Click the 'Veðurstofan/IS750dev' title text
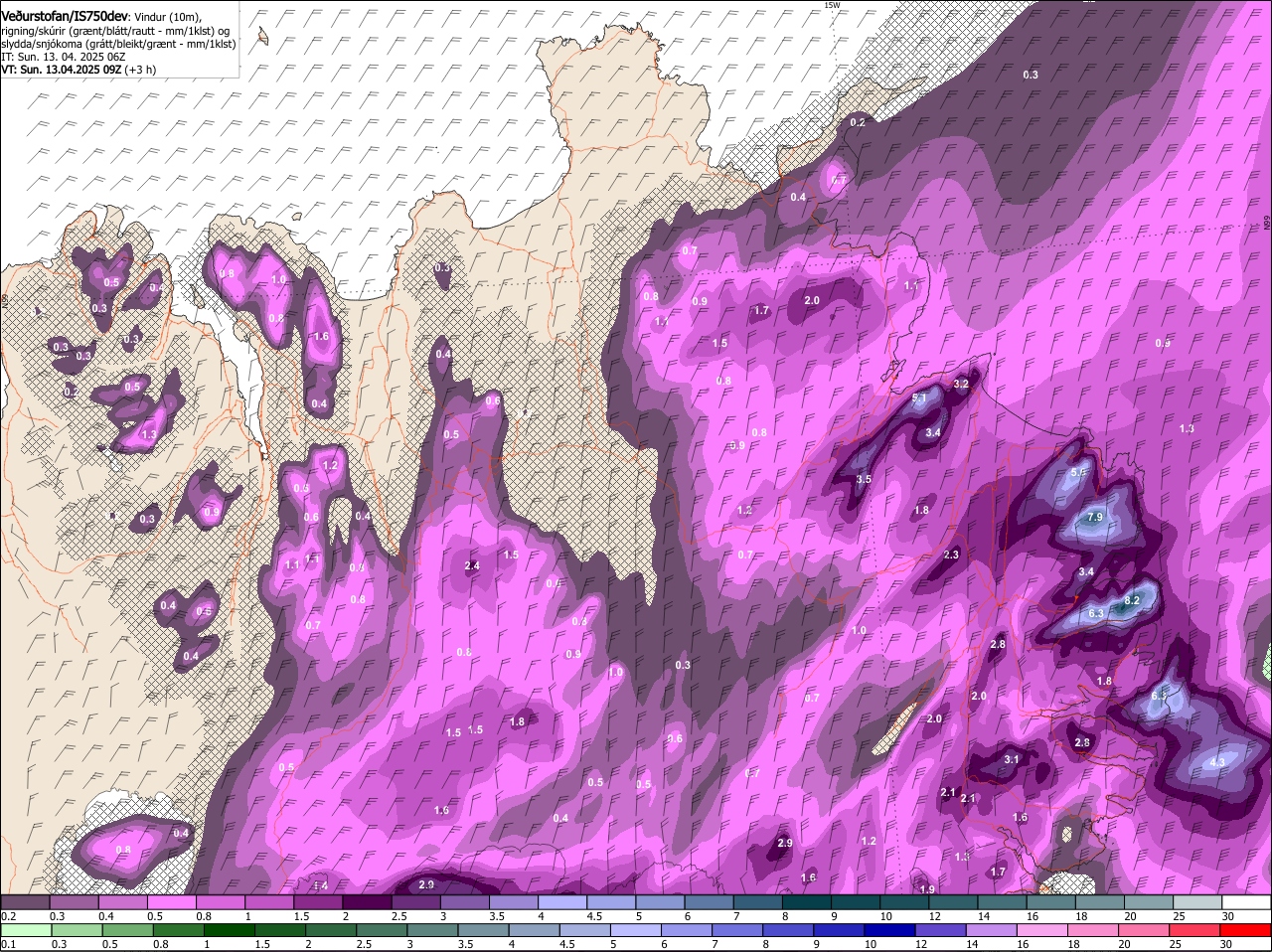The width and height of the screenshot is (1272, 952). point(65,15)
